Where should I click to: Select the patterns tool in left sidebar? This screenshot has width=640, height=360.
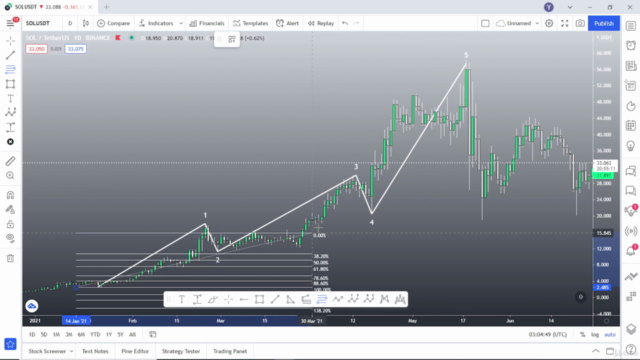point(10,113)
